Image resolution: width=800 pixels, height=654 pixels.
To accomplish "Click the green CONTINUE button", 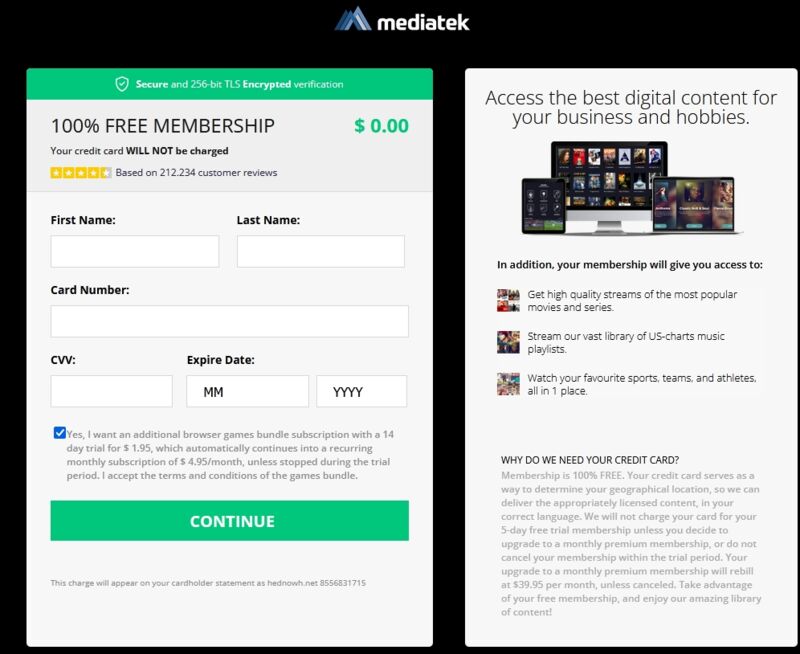I will pos(230,520).
